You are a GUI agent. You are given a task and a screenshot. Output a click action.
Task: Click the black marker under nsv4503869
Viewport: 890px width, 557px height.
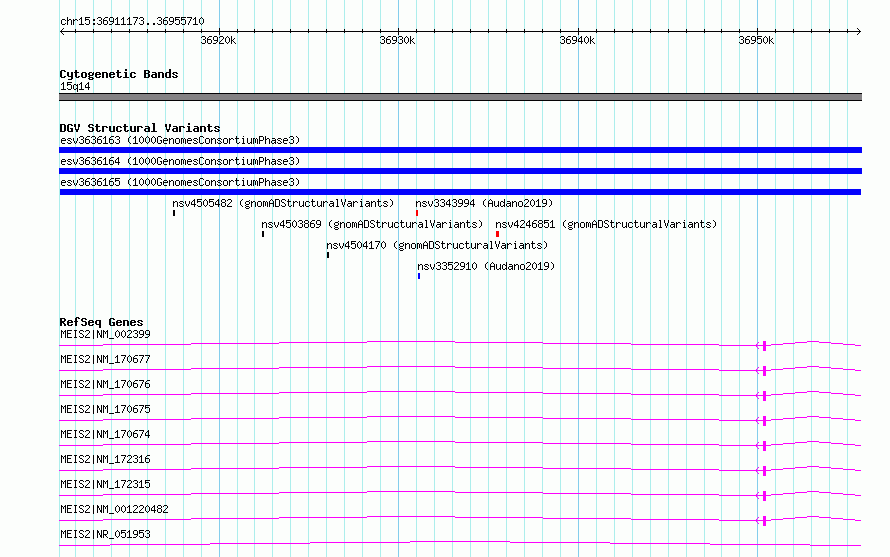point(263,234)
